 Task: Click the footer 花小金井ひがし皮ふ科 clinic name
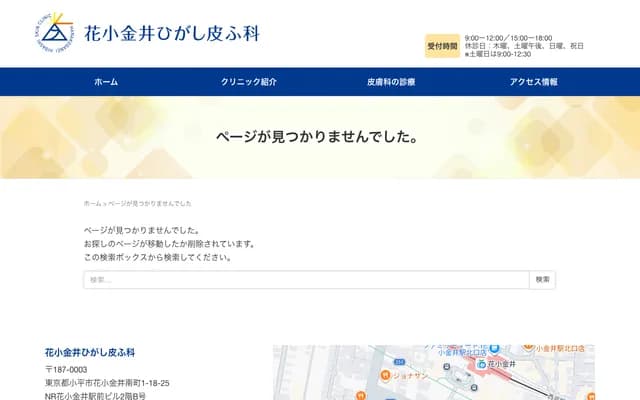pyautogui.click(x=90, y=353)
